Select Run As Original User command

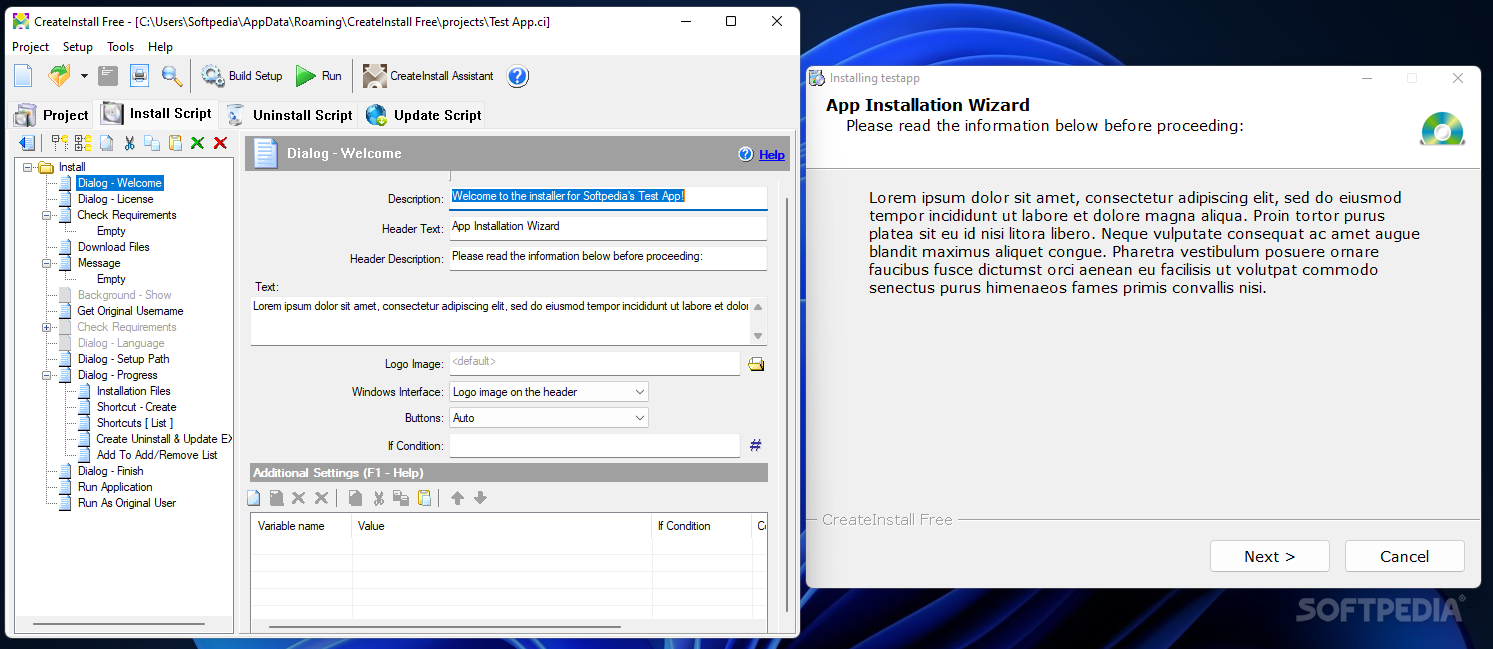click(x=126, y=503)
